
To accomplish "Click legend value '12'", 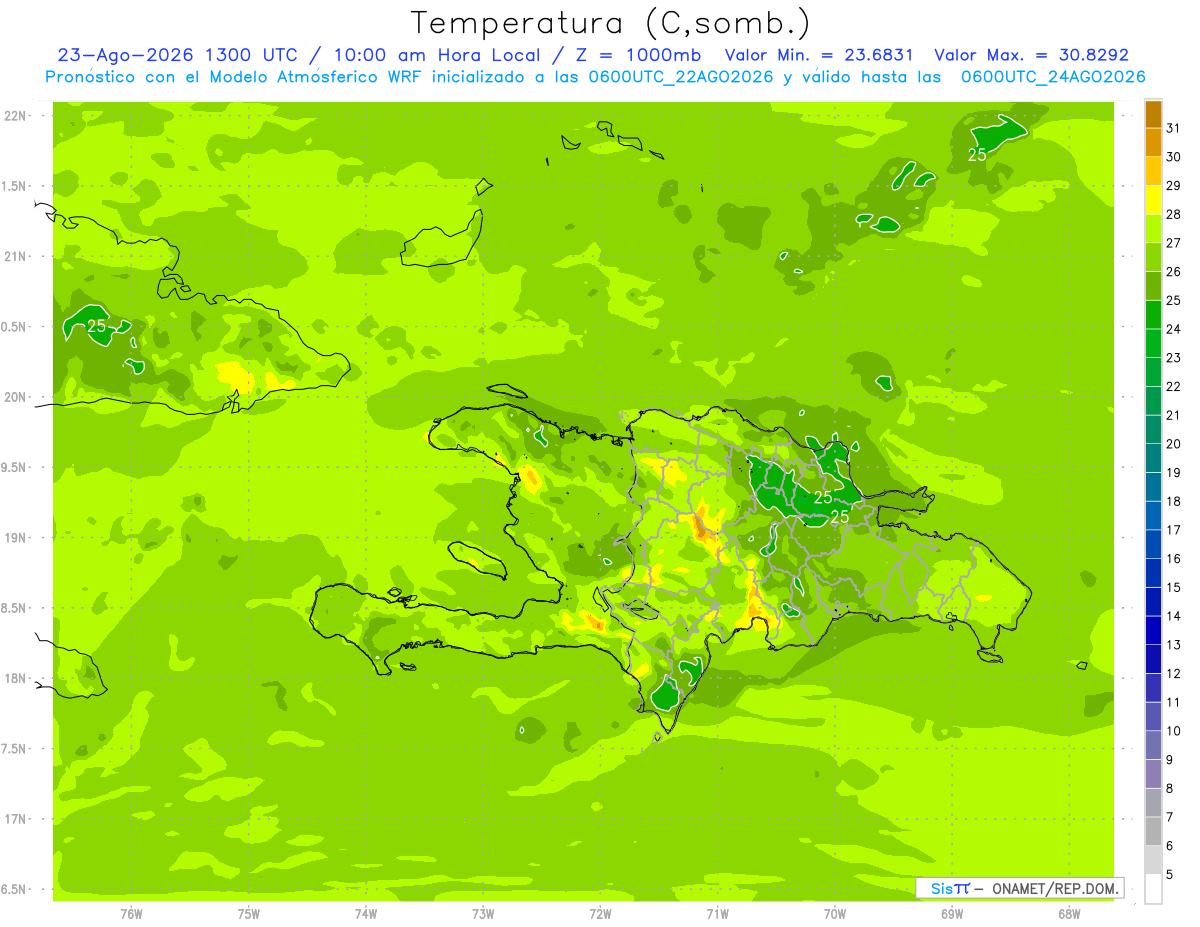I will click(x=1174, y=674).
